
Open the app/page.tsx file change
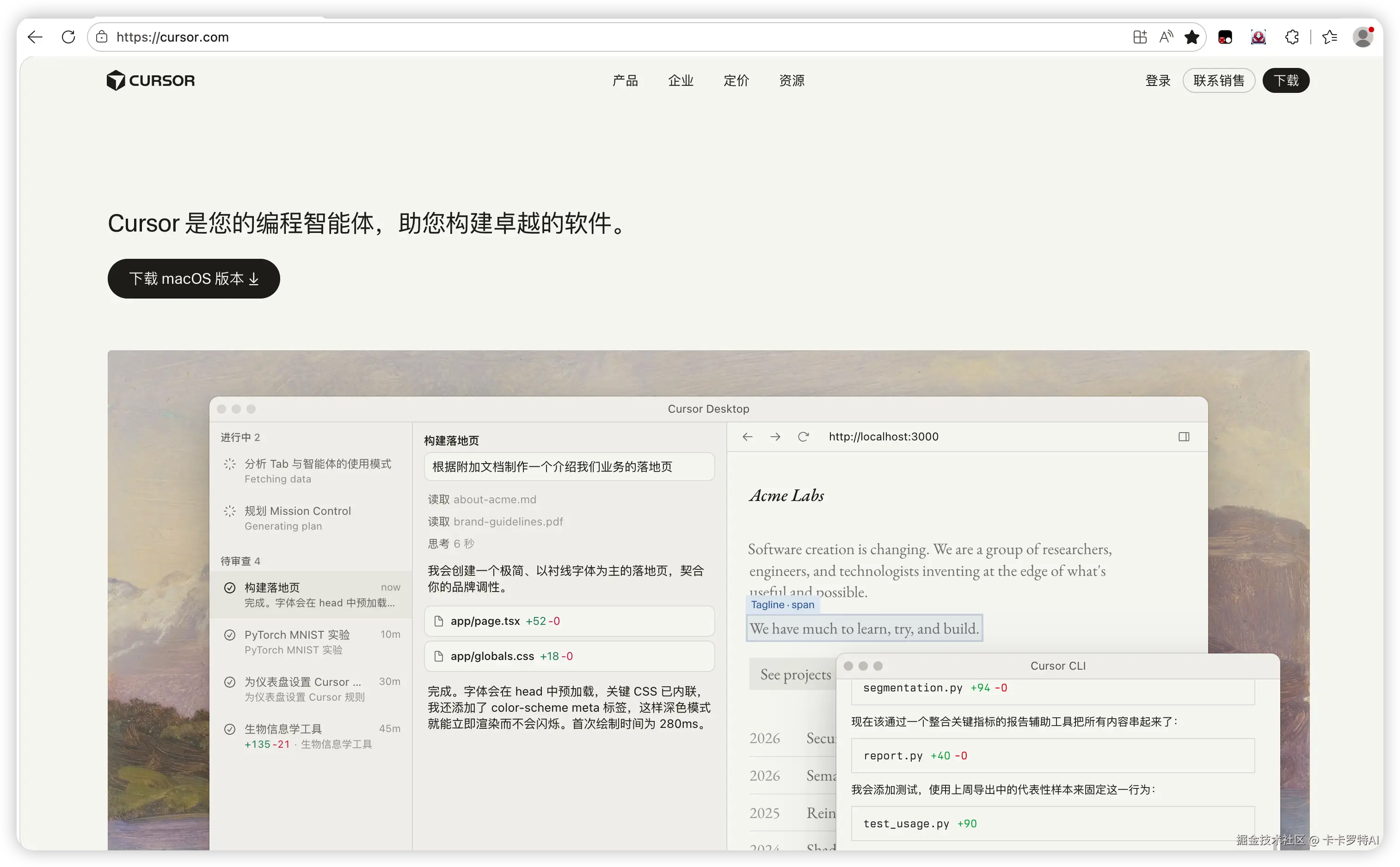(570, 621)
